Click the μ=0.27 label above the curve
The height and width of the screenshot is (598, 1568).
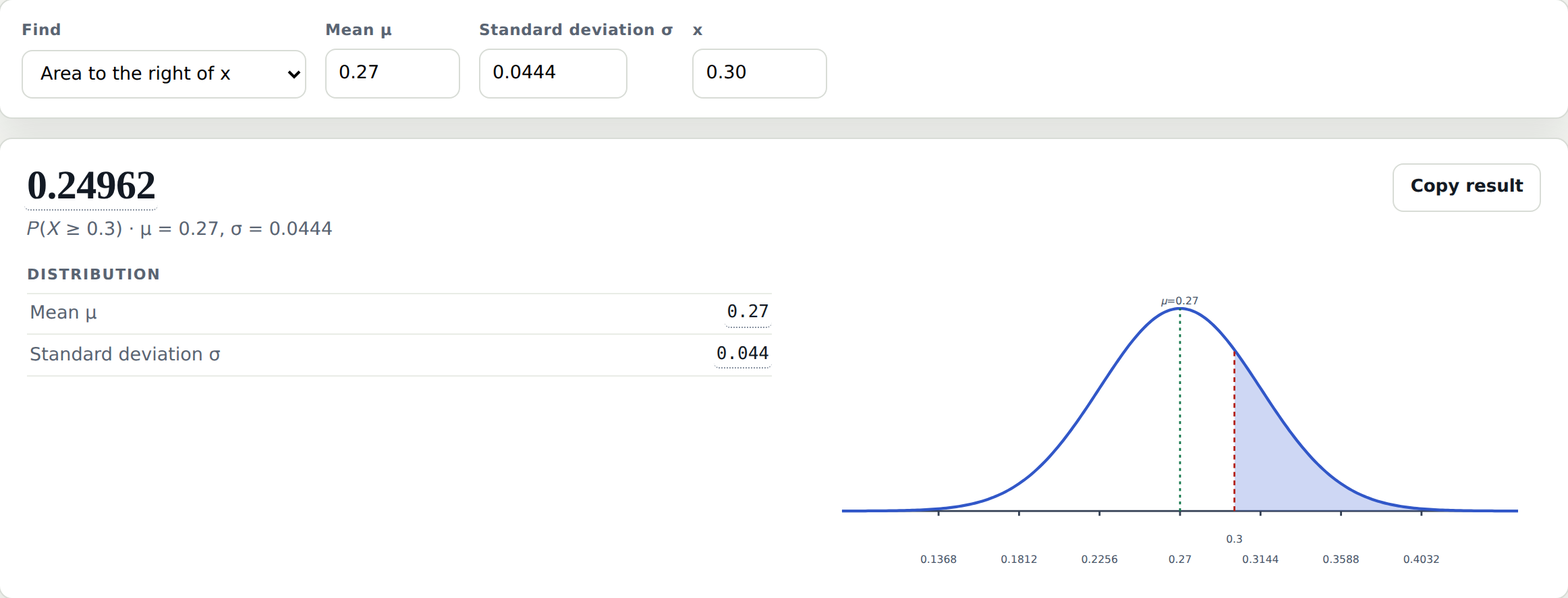point(1179,301)
